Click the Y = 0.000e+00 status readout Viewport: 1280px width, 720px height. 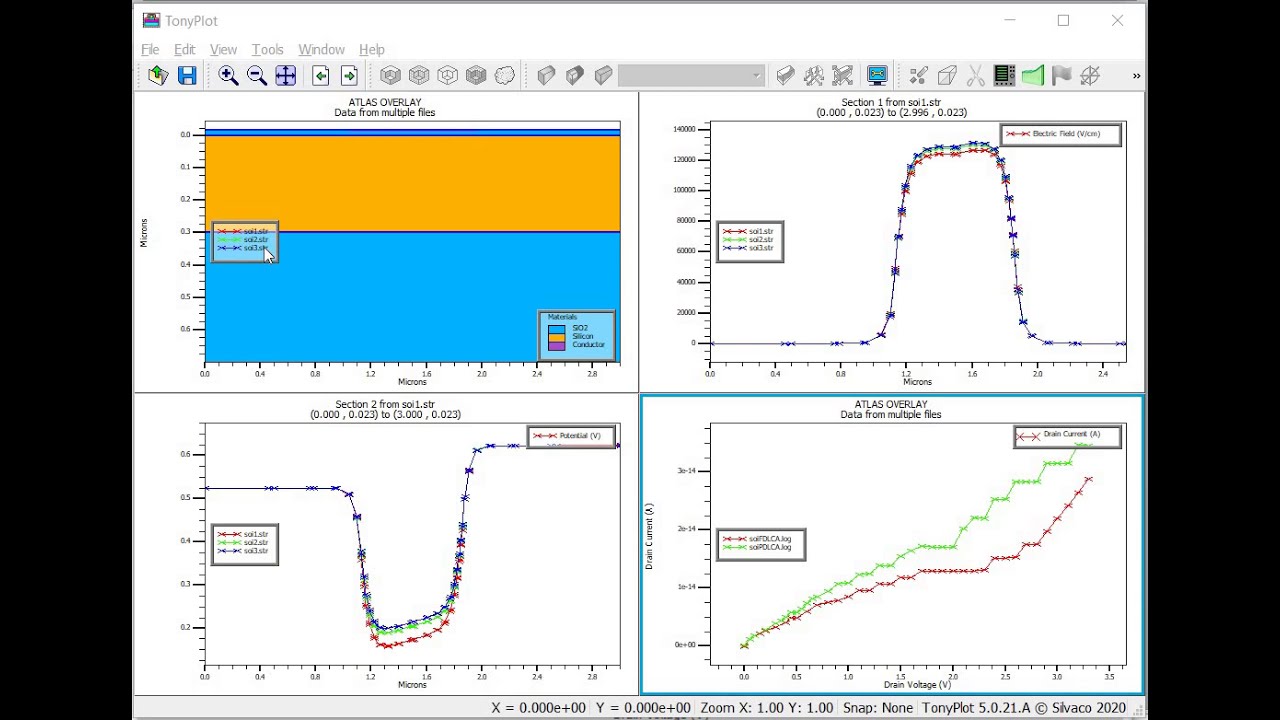(x=643, y=708)
